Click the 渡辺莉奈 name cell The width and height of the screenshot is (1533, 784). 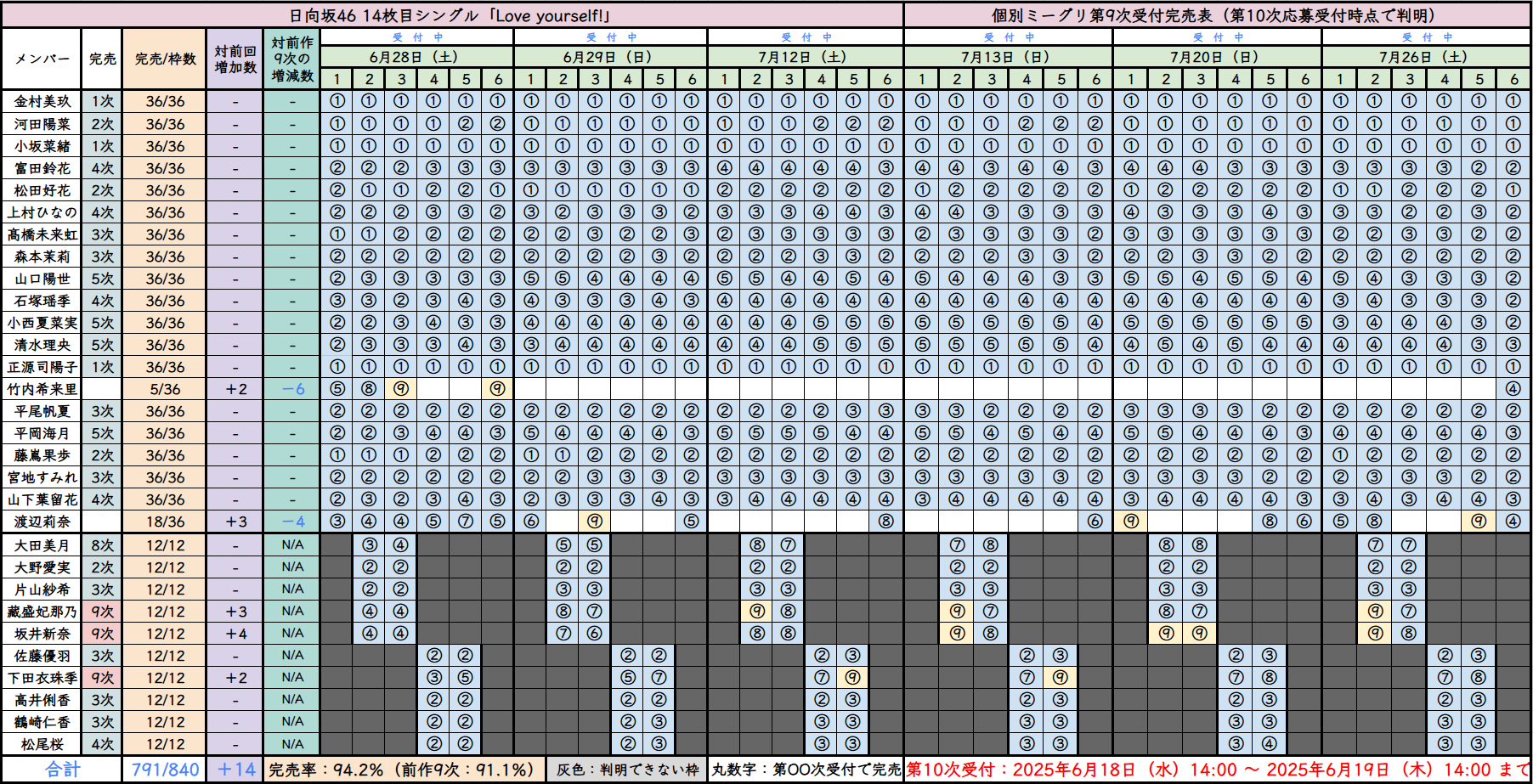point(42,522)
